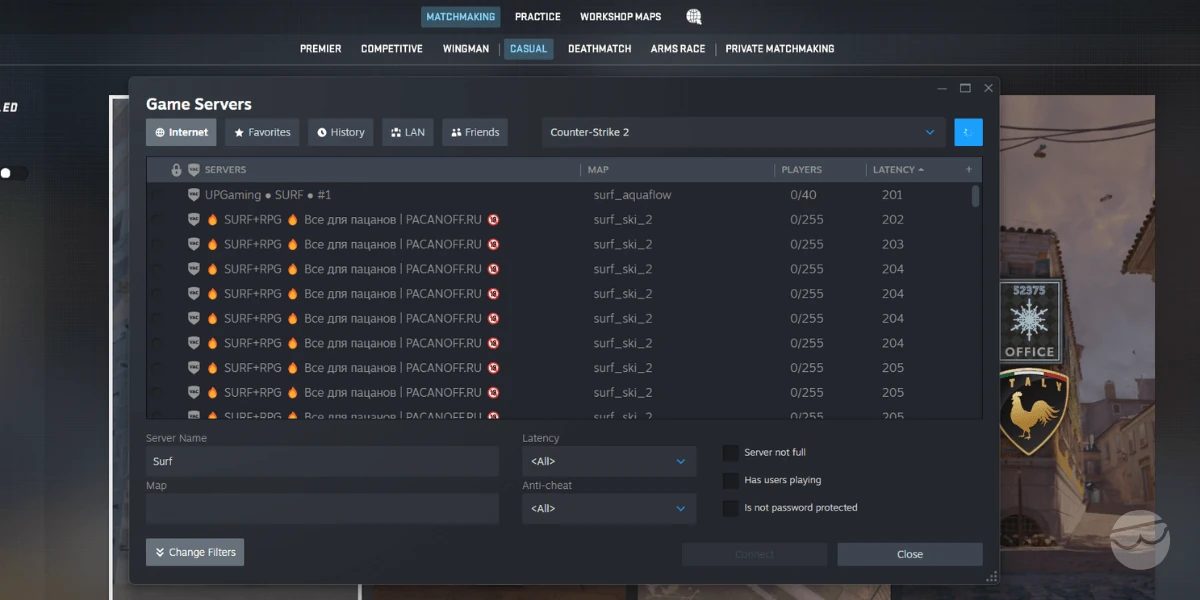
Task: Close the Game Servers window with X
Action: (988, 88)
